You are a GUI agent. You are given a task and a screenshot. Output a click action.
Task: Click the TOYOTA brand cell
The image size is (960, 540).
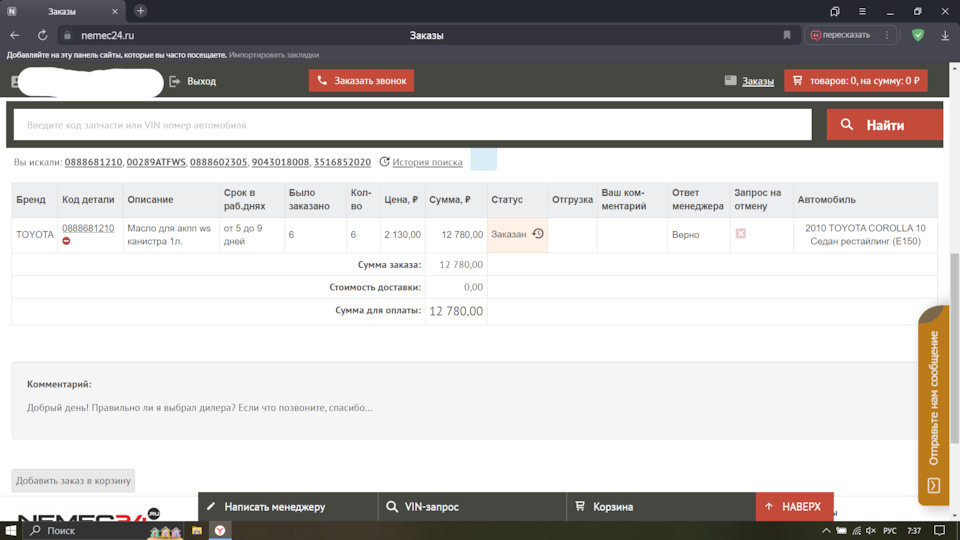(35, 234)
